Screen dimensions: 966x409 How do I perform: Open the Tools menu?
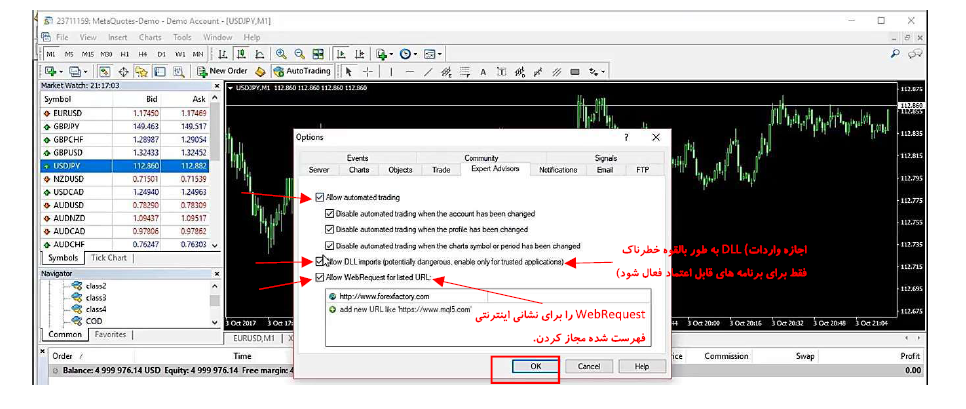click(182, 37)
